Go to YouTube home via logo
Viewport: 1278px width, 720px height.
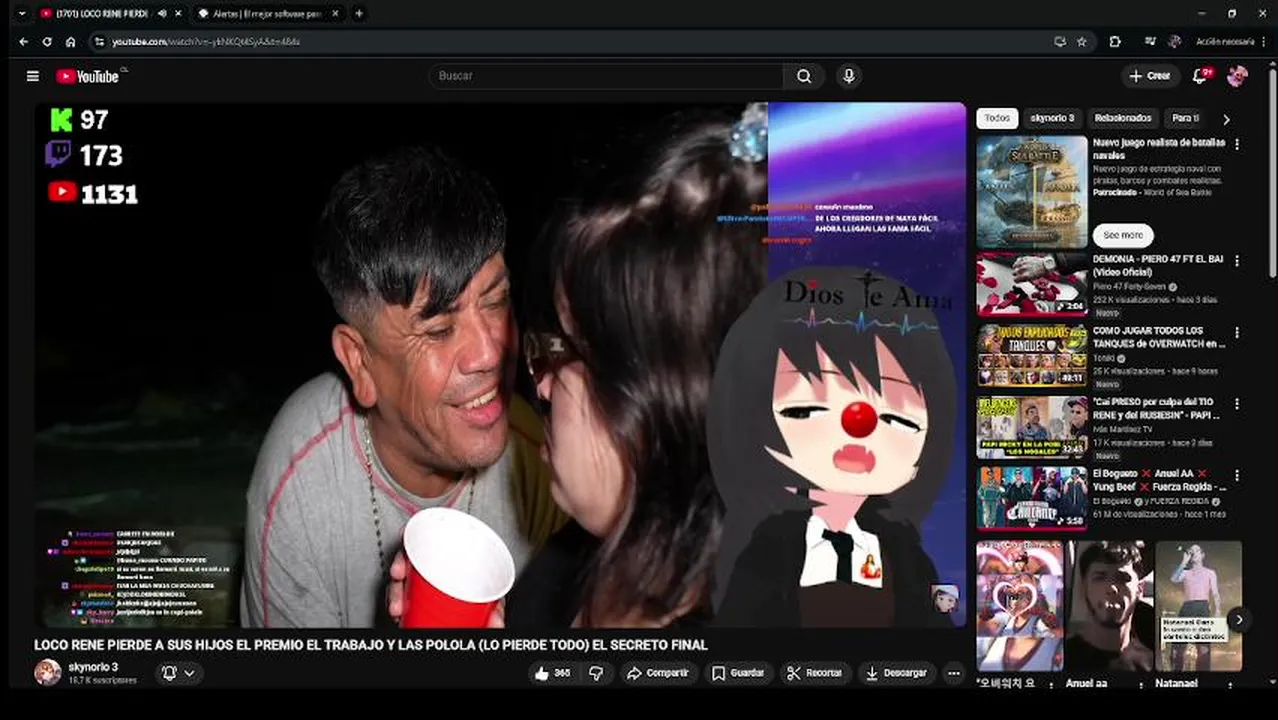coord(88,76)
